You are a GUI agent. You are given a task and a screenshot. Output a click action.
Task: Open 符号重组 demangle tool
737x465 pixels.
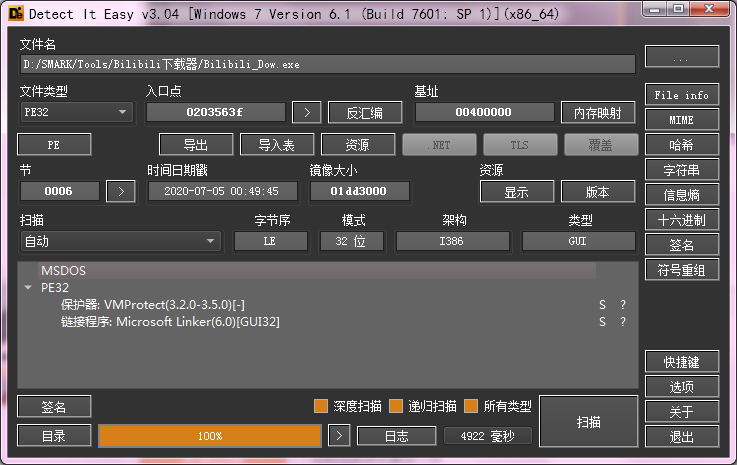(682, 270)
